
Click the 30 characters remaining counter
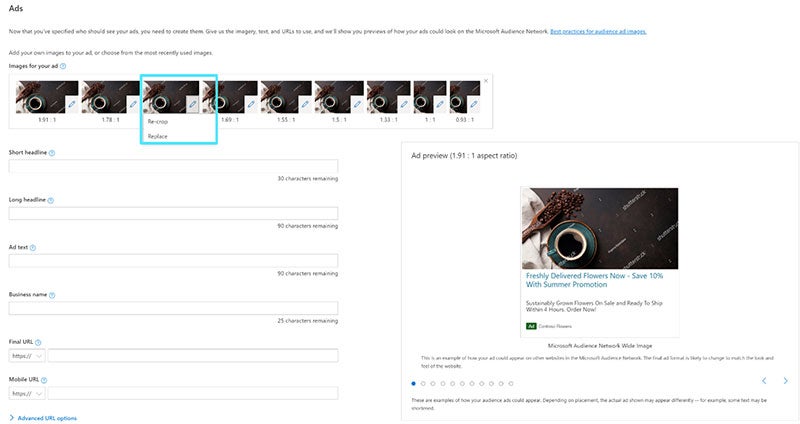click(x=307, y=179)
